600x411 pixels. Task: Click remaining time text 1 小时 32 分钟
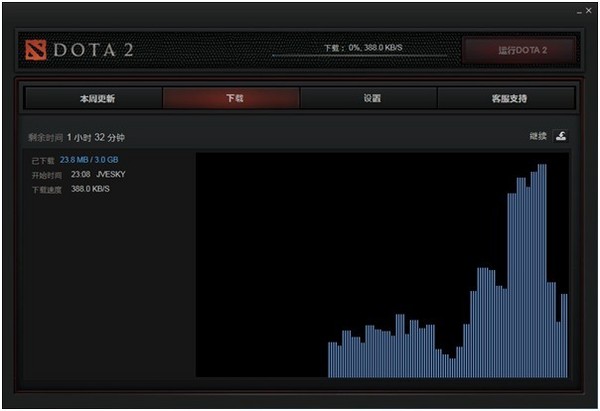tap(96, 137)
